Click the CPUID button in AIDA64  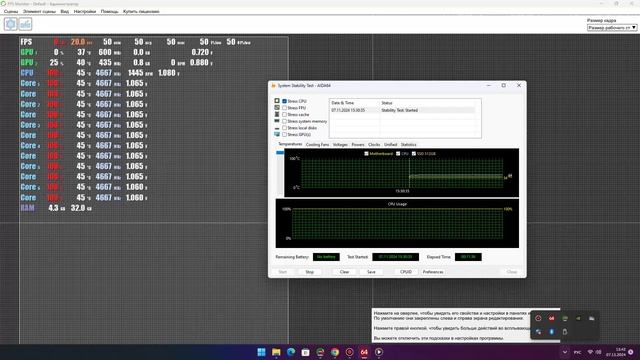click(x=406, y=272)
